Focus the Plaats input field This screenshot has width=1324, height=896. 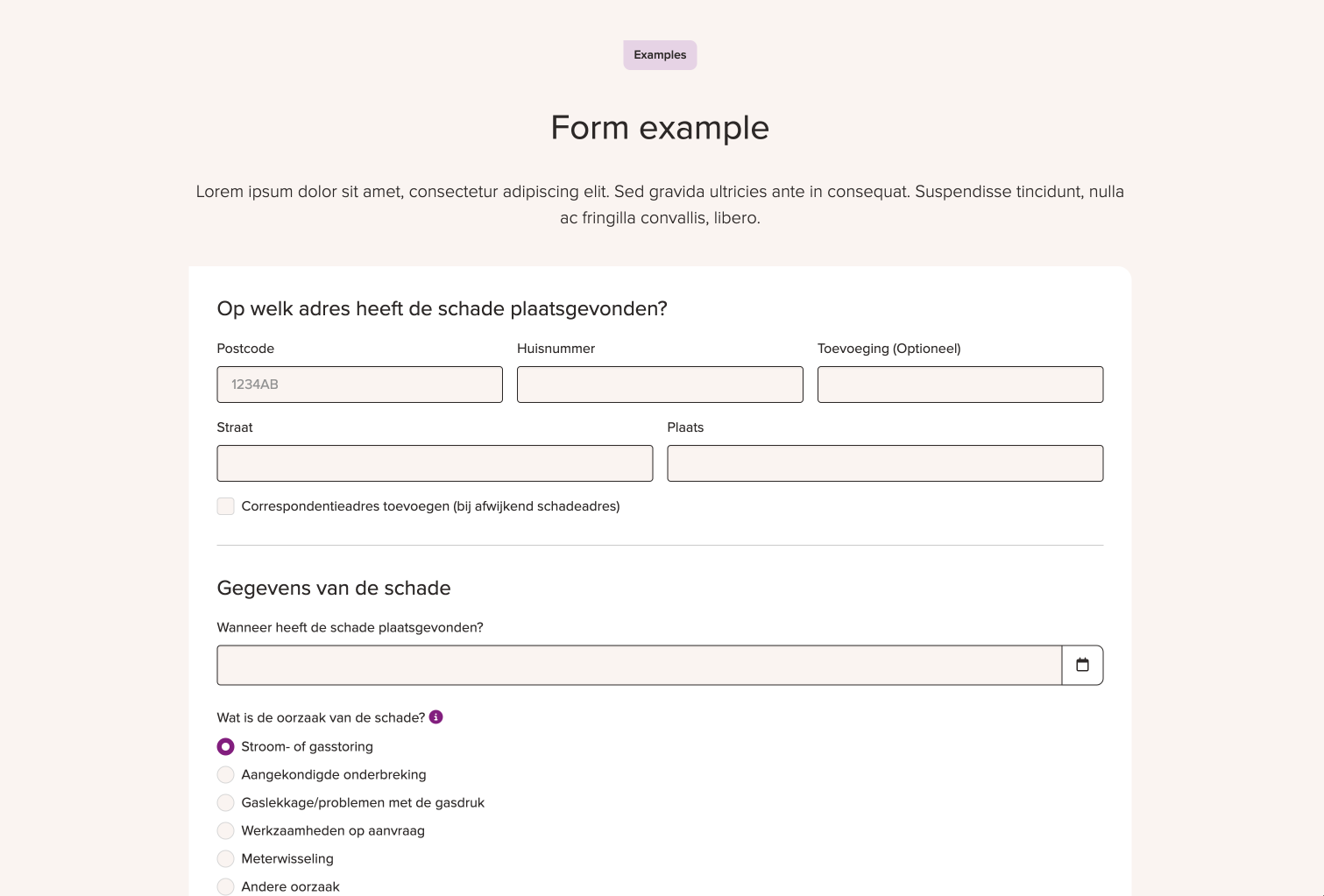click(885, 463)
